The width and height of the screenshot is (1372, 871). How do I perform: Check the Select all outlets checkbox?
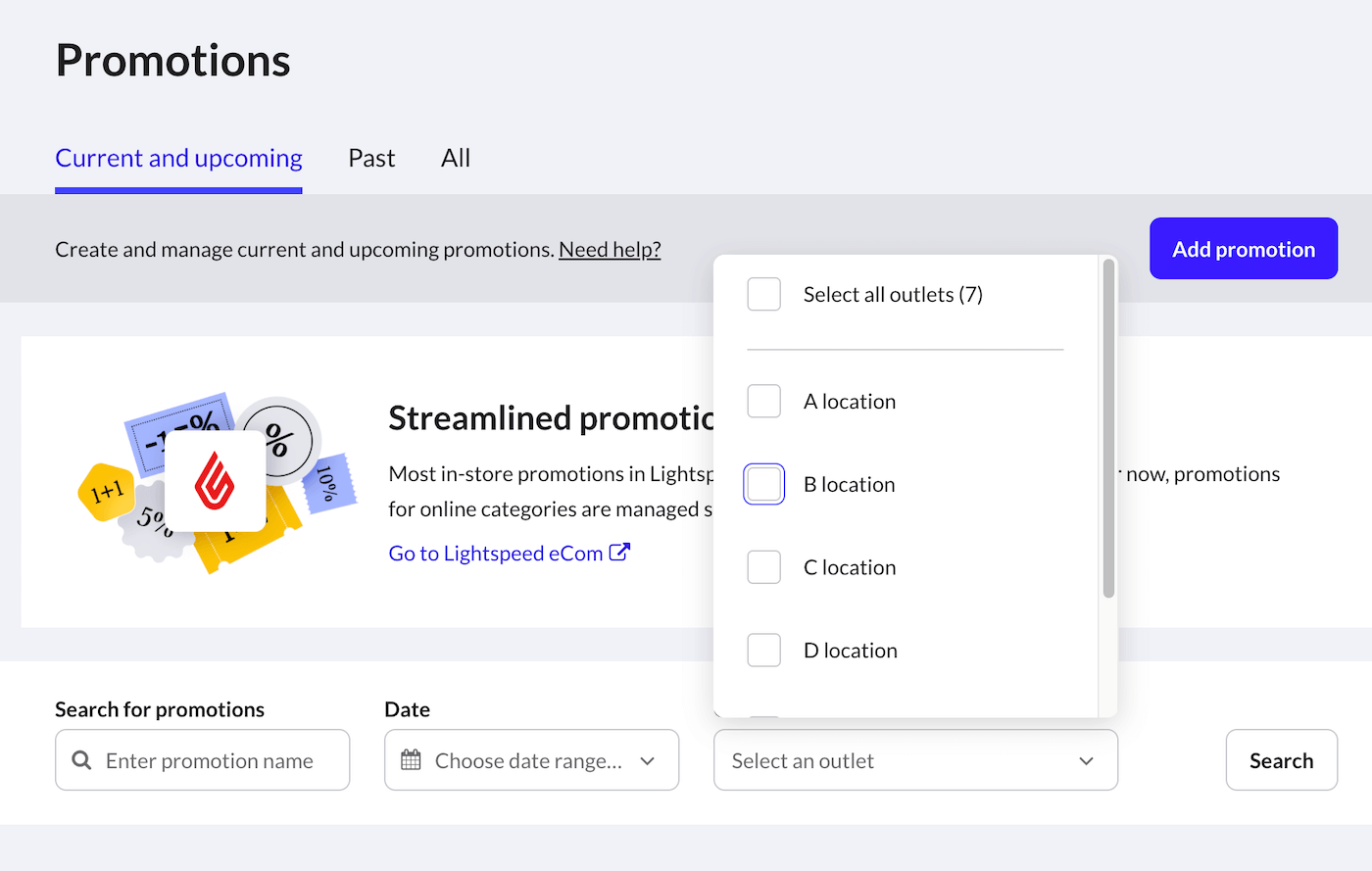tap(763, 294)
